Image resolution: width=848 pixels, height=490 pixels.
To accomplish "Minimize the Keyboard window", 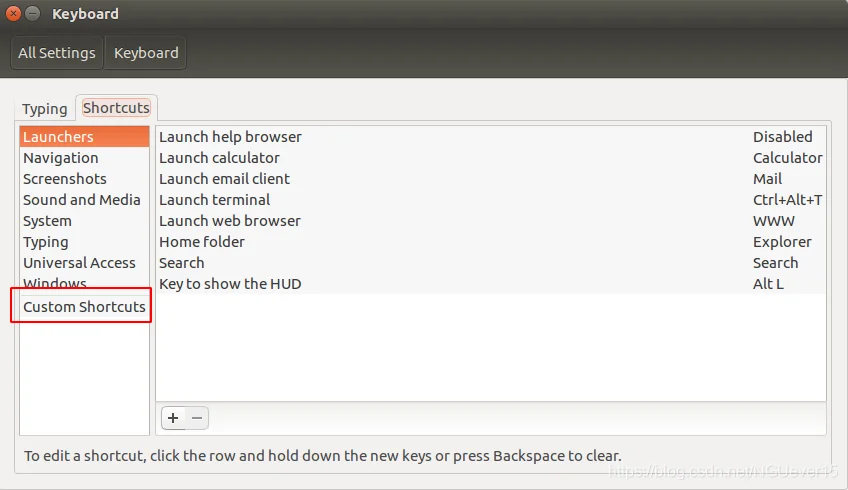I will point(33,14).
